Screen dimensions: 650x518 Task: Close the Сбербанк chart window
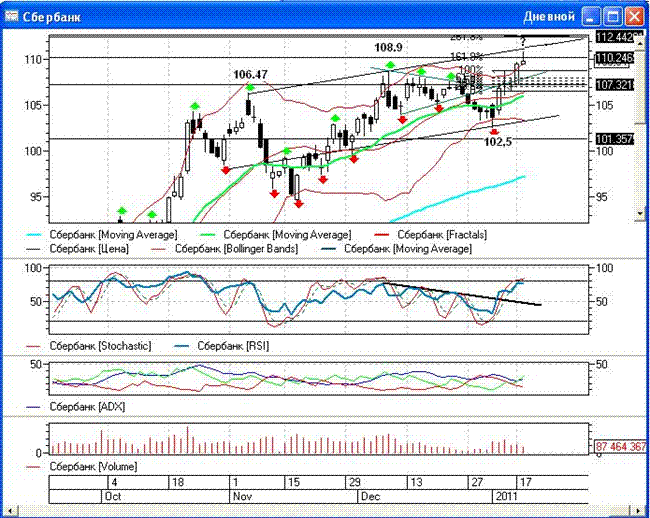click(634, 17)
